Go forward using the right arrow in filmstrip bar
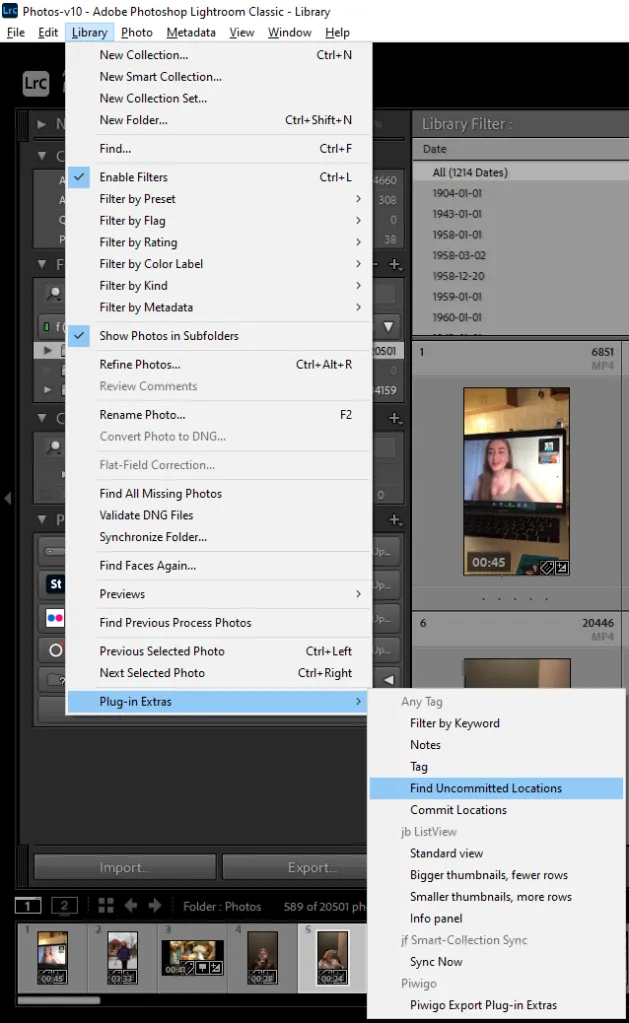629x1023 pixels. pos(155,906)
